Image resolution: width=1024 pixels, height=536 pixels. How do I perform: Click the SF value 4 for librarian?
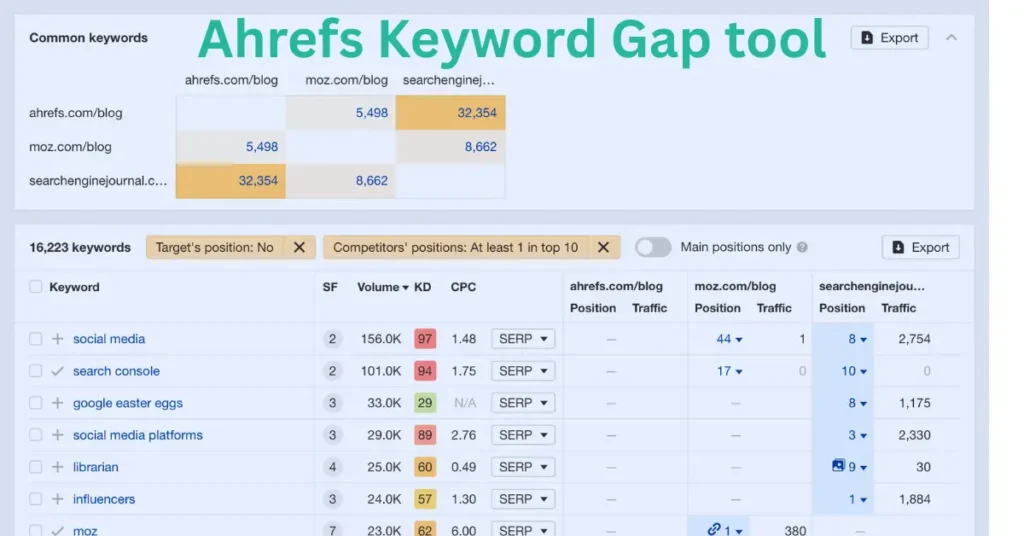[x=332, y=467]
